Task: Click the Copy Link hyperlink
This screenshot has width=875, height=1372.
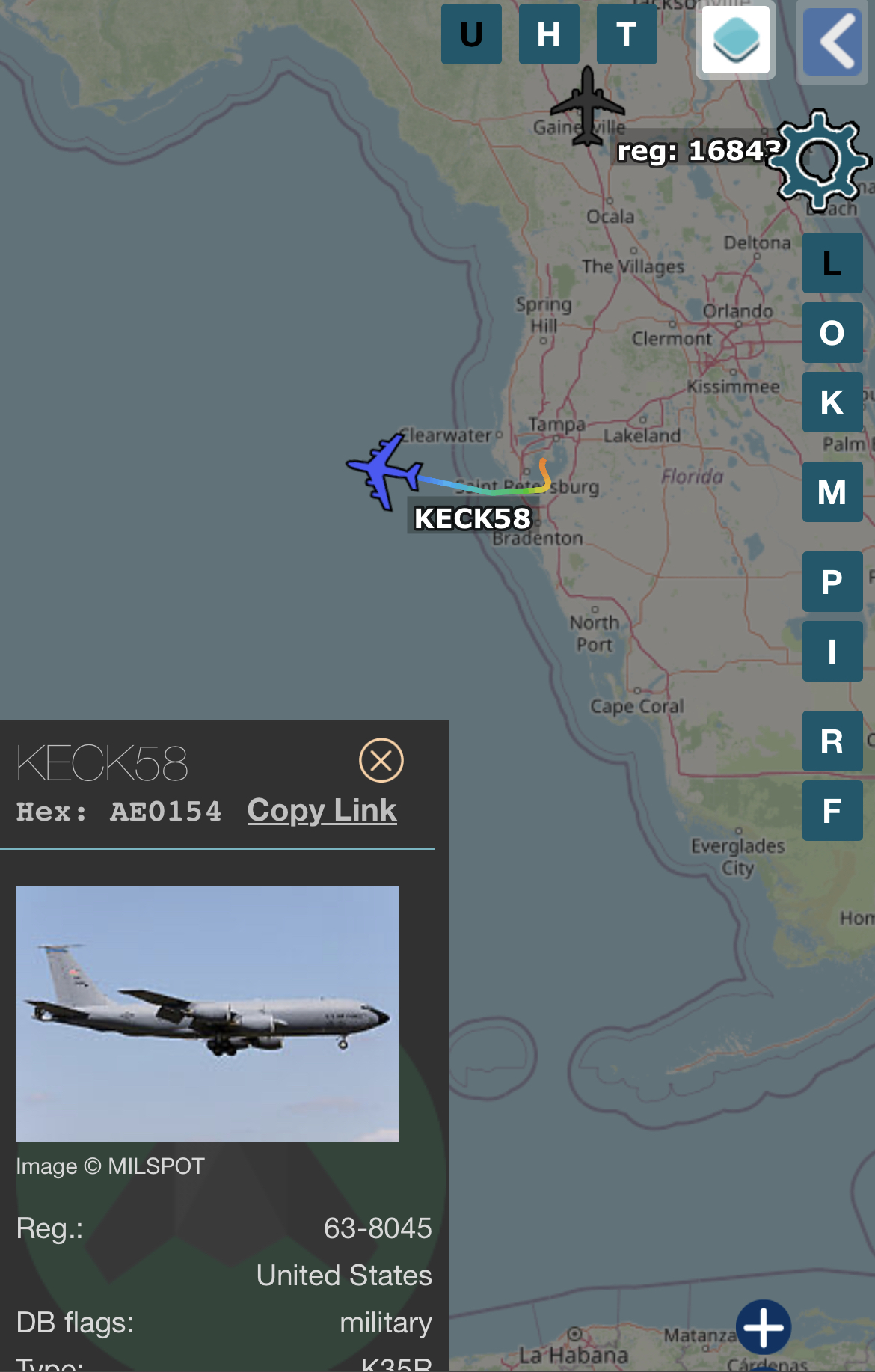Action: [322, 810]
